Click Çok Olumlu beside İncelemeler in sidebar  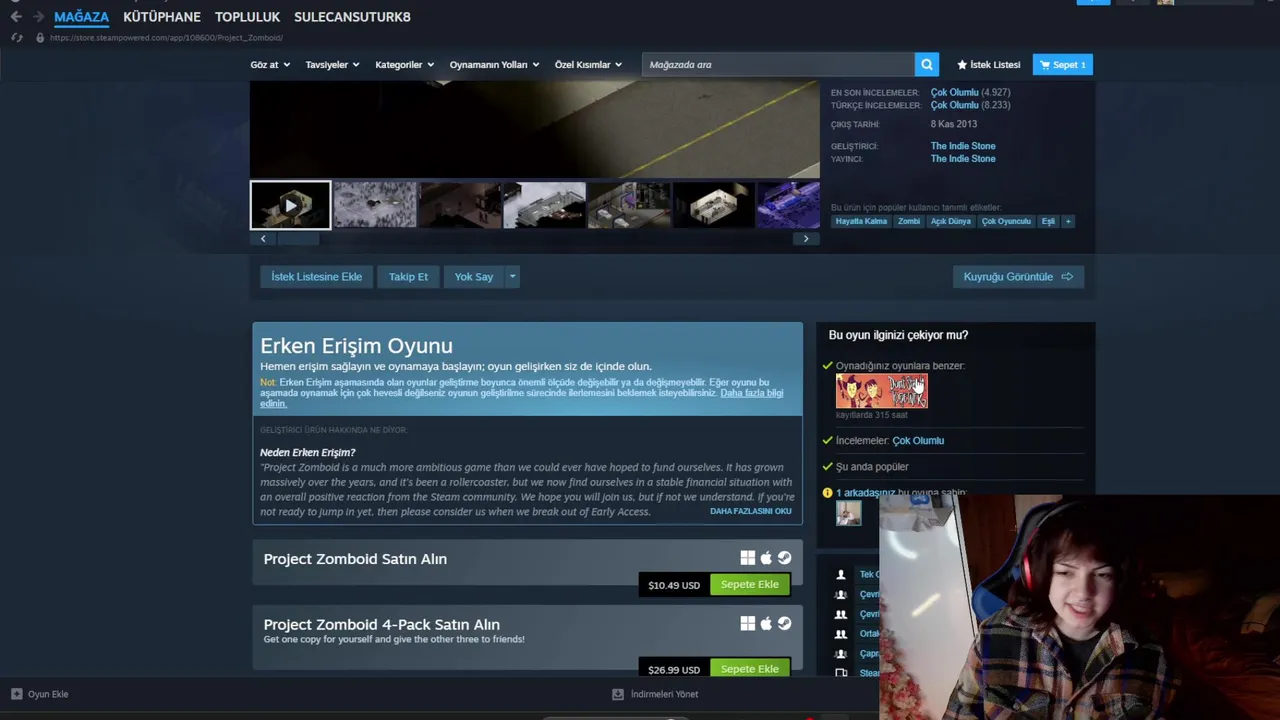(918, 440)
